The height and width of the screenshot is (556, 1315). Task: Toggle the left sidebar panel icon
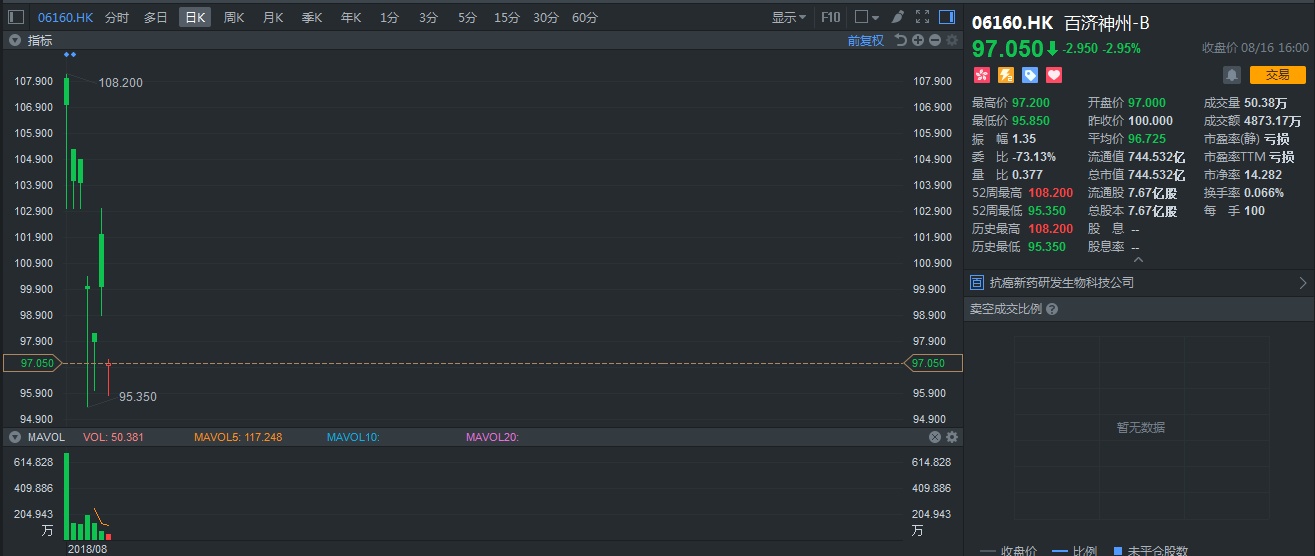(15, 17)
